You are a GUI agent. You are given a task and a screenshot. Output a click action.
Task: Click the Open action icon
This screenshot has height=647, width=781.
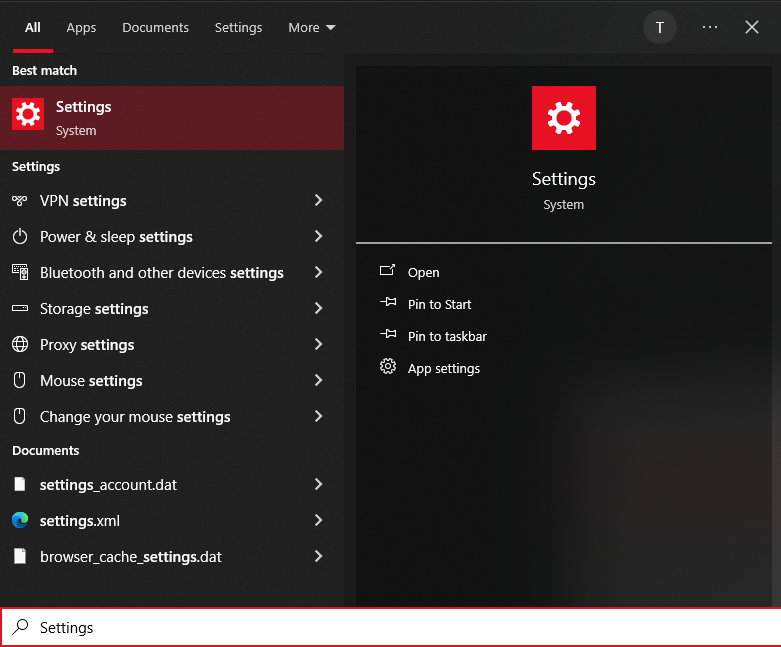(388, 270)
